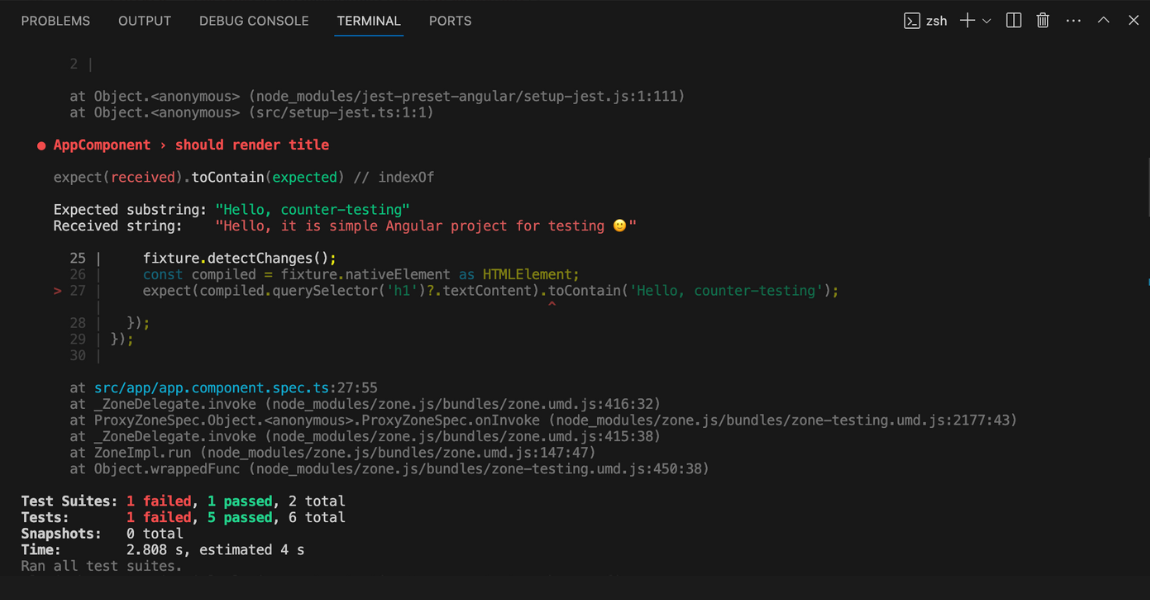The height and width of the screenshot is (600, 1150).
Task: View the OUTPUT tab
Action: coord(144,20)
